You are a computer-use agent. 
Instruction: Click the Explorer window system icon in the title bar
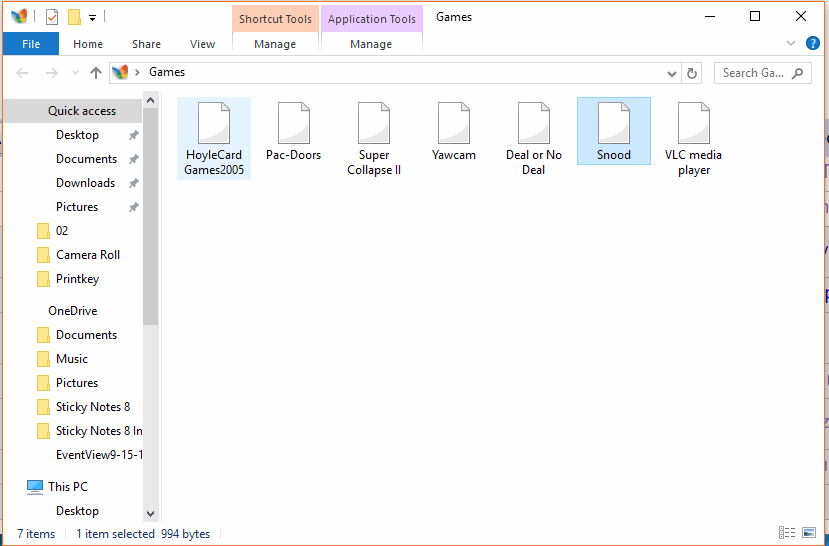[x=19, y=17]
